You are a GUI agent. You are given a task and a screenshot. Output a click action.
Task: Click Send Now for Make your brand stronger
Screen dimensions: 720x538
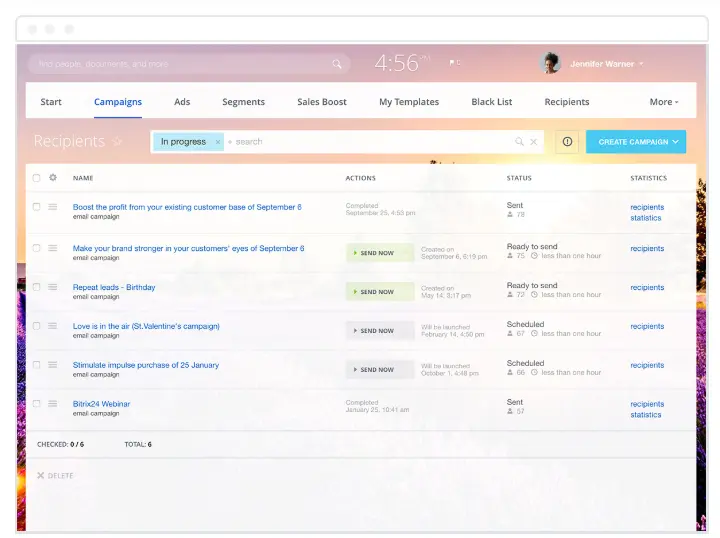(380, 253)
